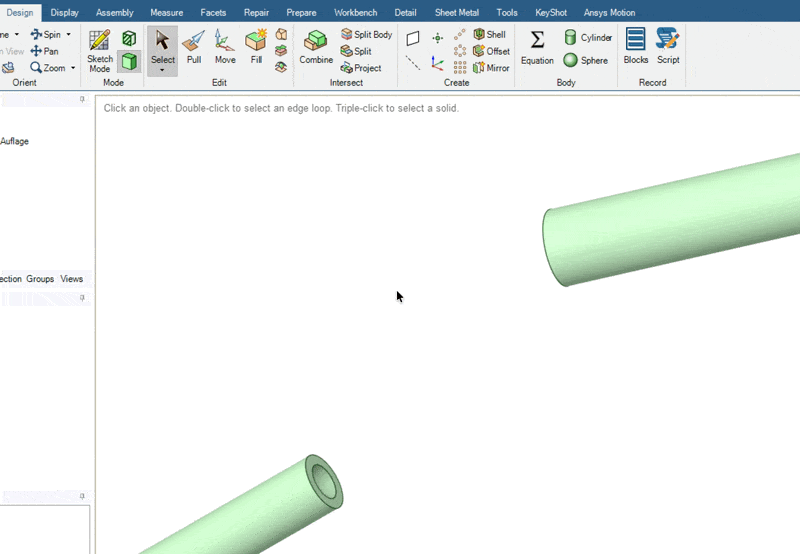Open the Blocks recording panel
Screen dimensions: 800x554
(636, 46)
